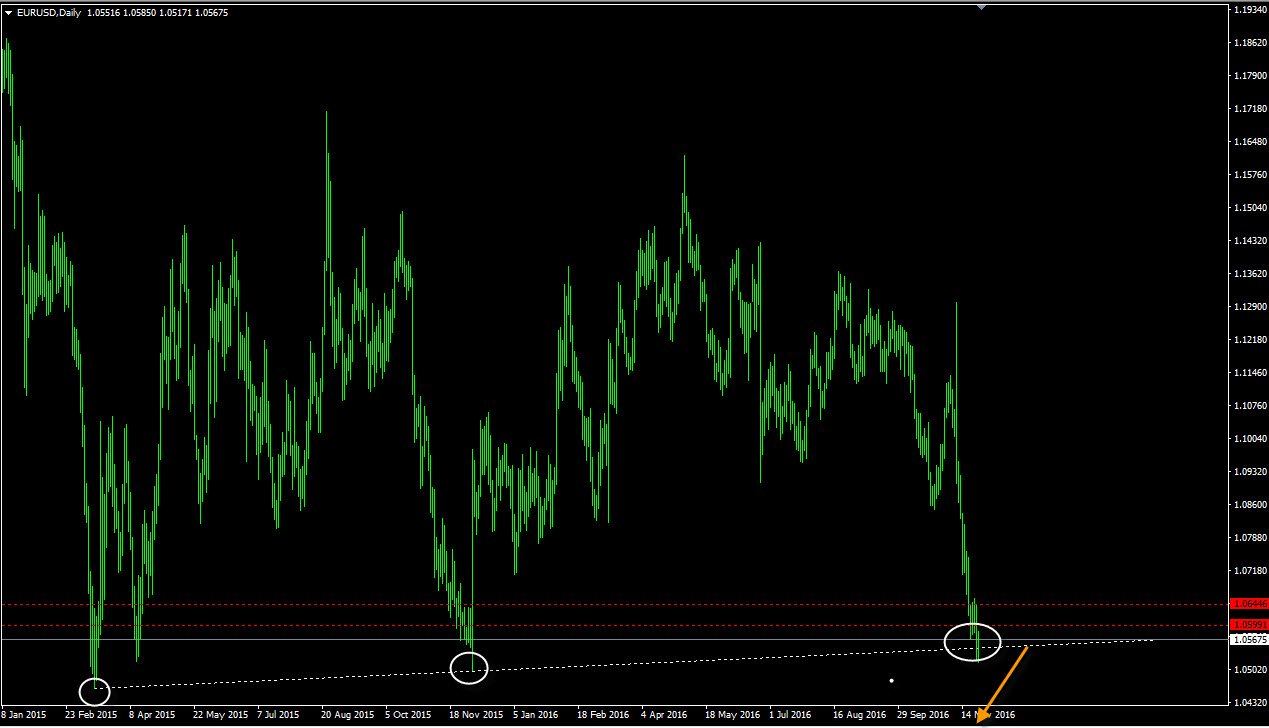Click the 1.04320 value on the price scale
The height and width of the screenshot is (728, 1269).
tap(1248, 702)
